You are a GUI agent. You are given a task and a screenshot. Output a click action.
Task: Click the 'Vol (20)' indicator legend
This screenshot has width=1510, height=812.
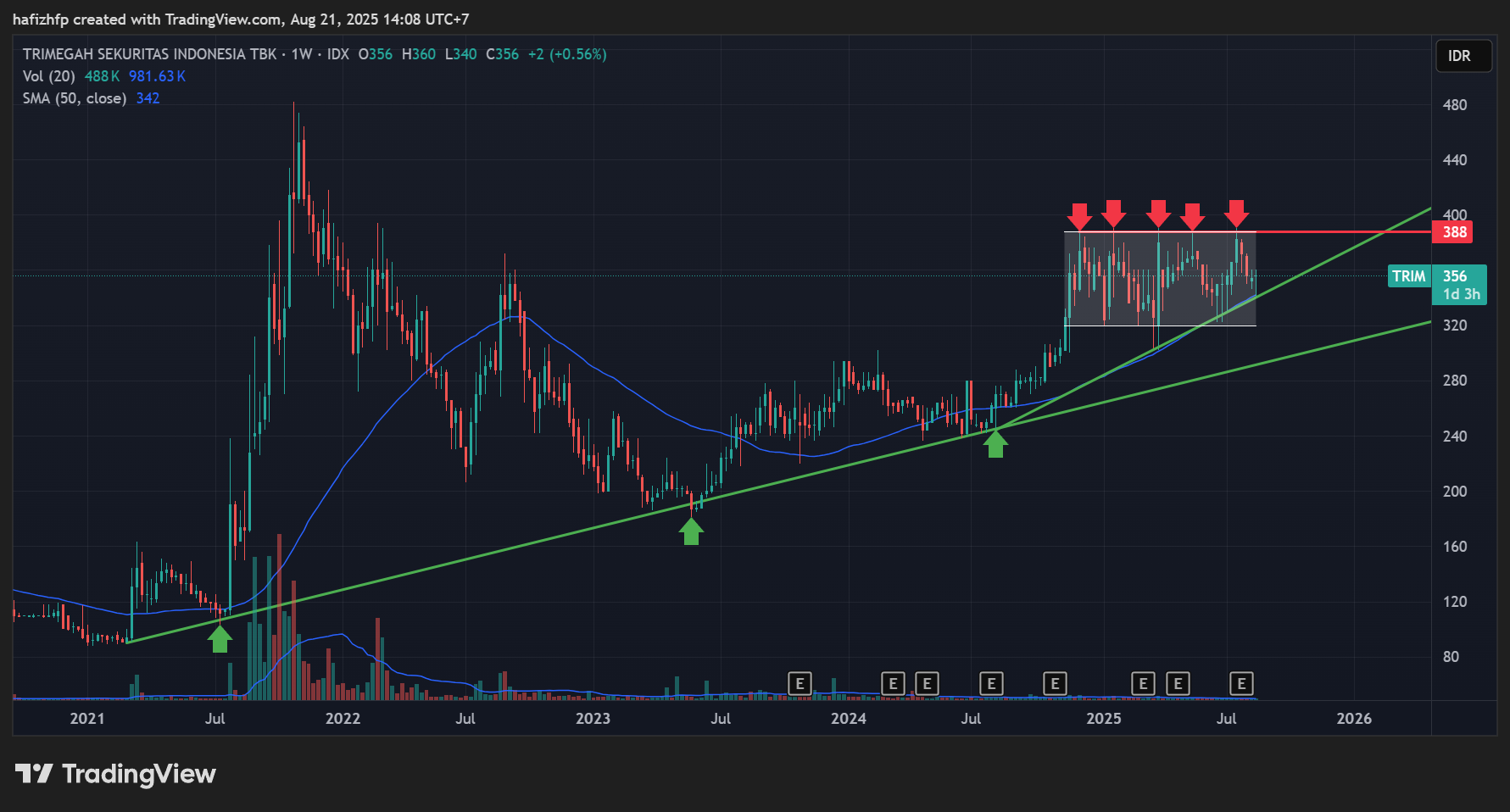(x=49, y=76)
